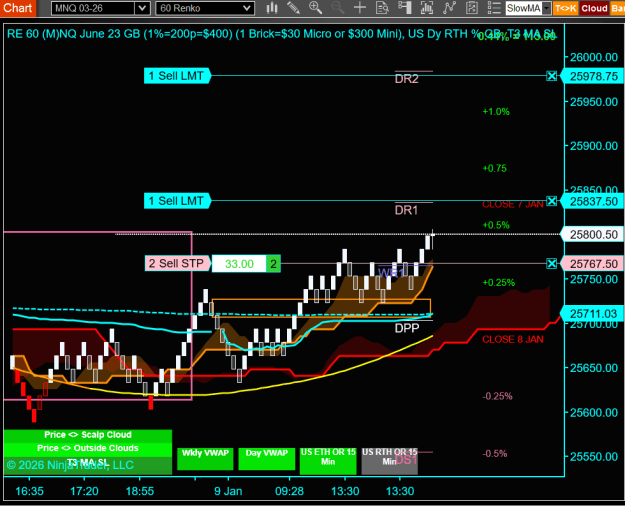Toggle Price <> Outside Clouds indicator
Screen dimensions: 625x506
pos(88,449)
